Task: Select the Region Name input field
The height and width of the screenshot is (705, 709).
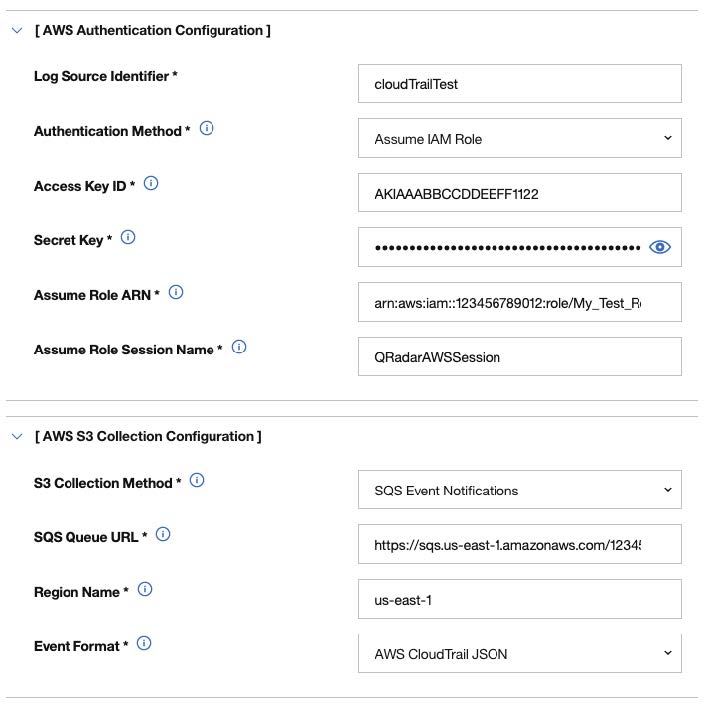Action: coord(520,600)
